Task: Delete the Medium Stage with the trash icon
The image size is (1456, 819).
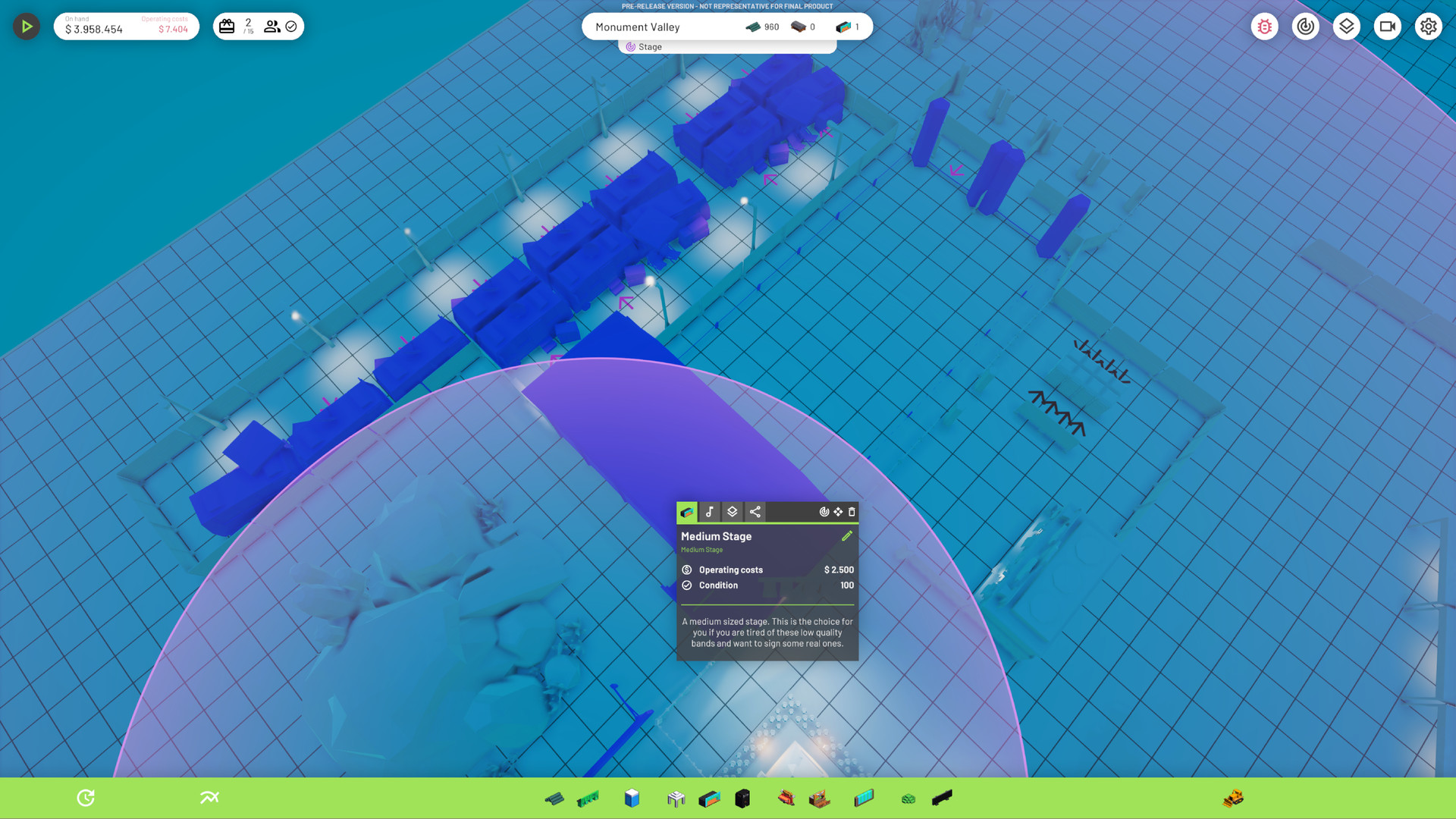Action: pyautogui.click(x=852, y=512)
